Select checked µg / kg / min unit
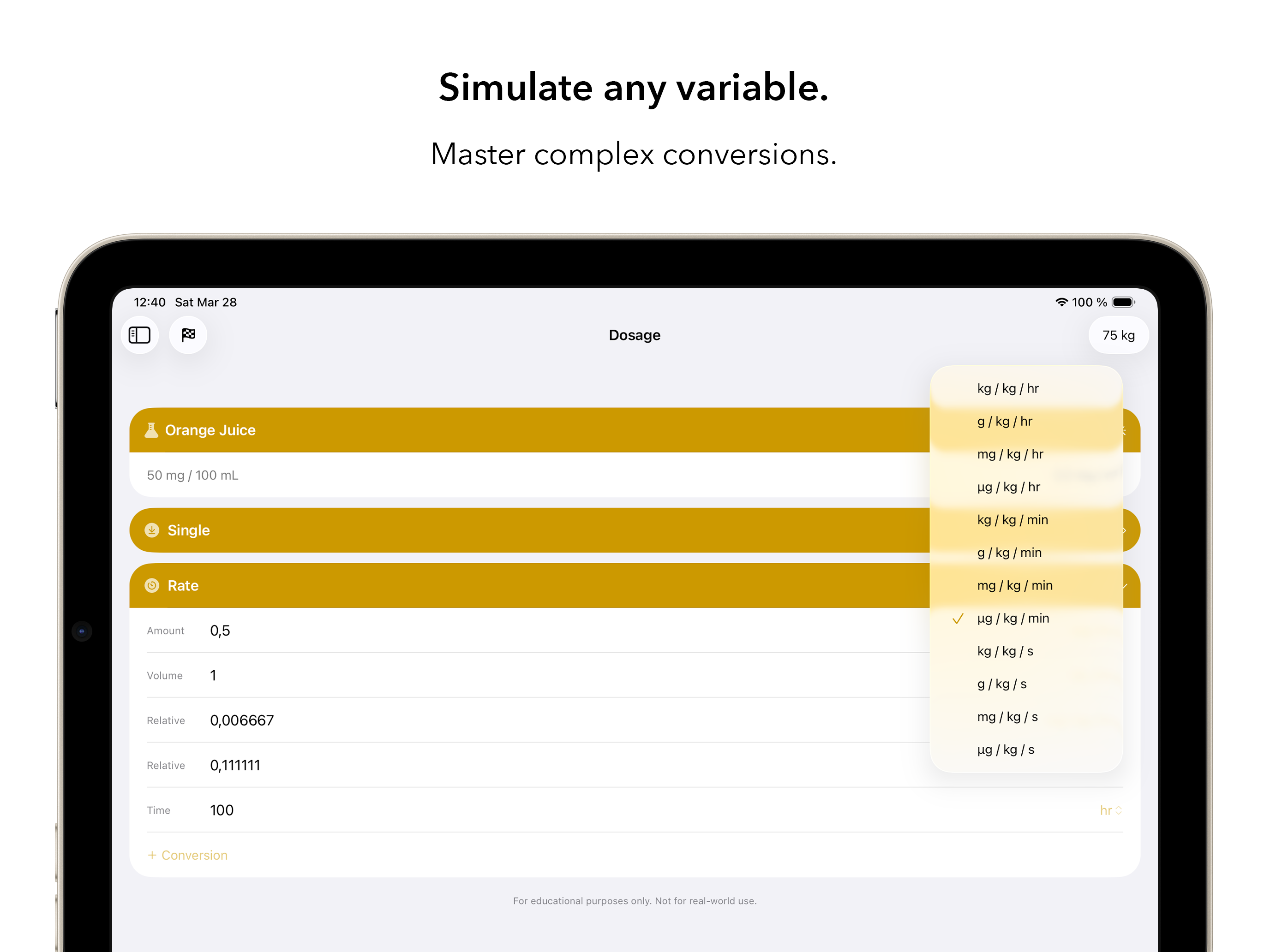Image resolution: width=1270 pixels, height=952 pixels. 1026,618
